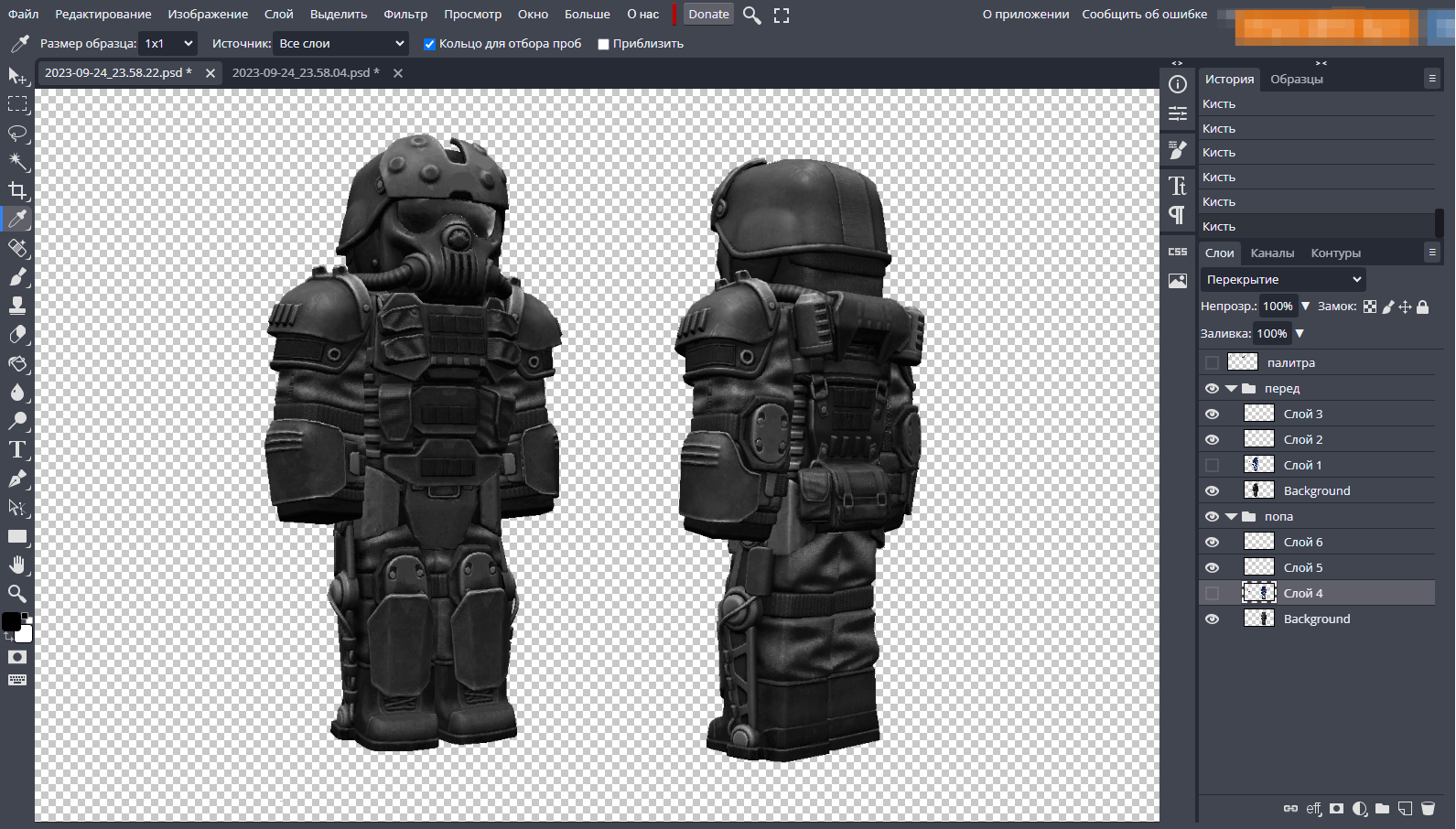Open 'Размер образца' 1x1 dropdown
1456x829 pixels.
click(x=168, y=43)
